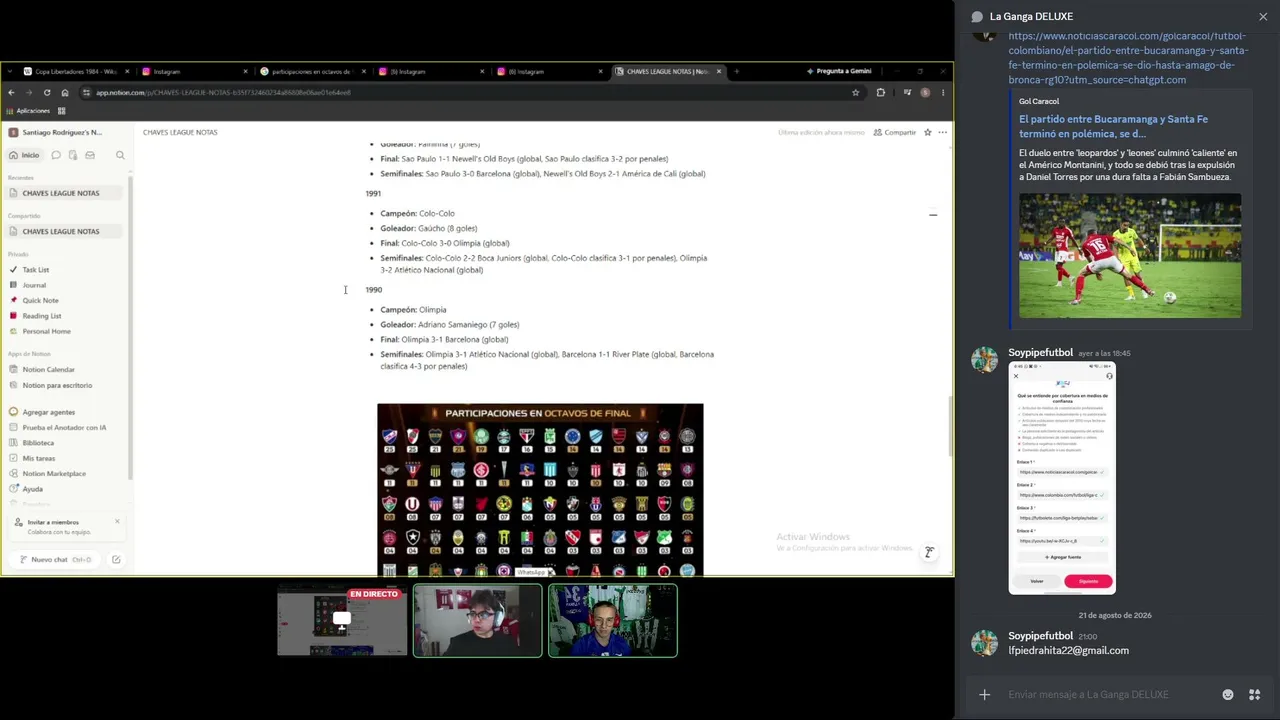Image resolution: width=1280 pixels, height=720 pixels.
Task: Open the bookmarks grid icon beside Aplicaciones
Action: tap(61, 111)
